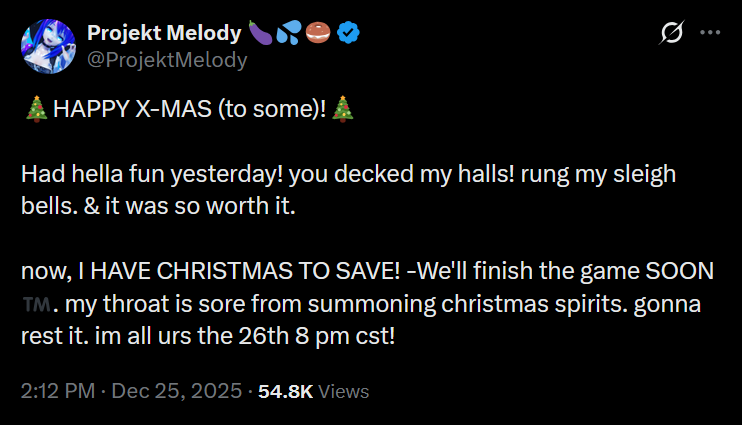Viewport: 742px width, 425px height.
Task: Click the eggplant emoji beside the name
Action: click(260, 33)
